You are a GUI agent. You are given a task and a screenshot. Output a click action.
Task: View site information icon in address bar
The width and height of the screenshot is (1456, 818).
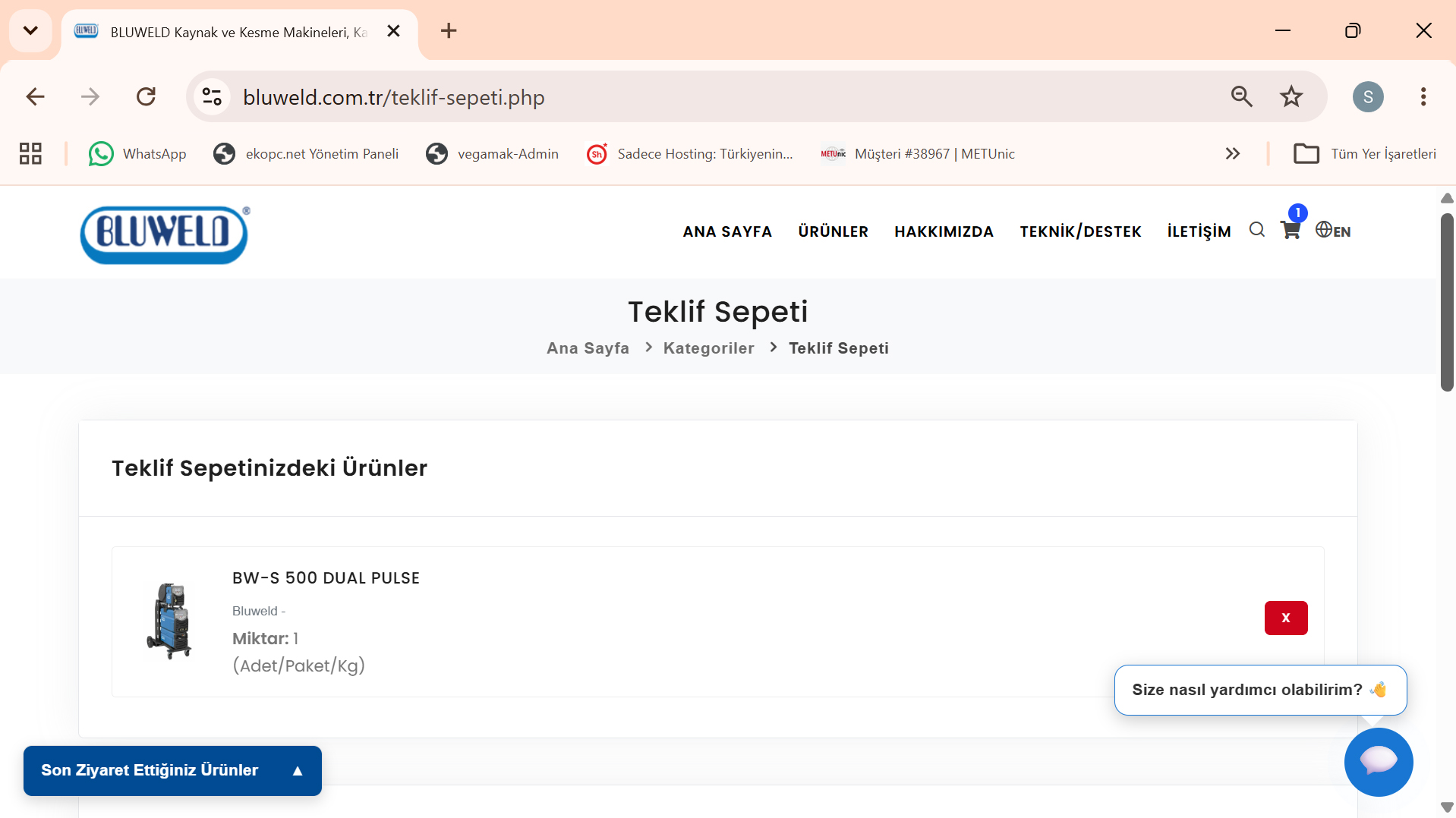tap(213, 97)
